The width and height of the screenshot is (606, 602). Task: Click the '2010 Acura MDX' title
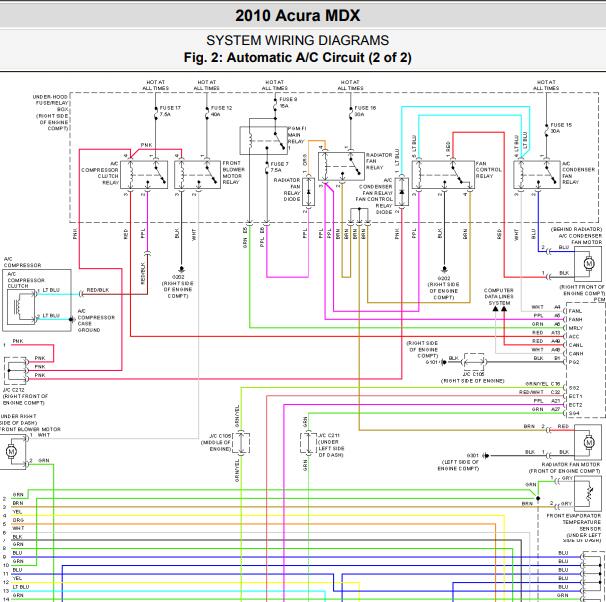[298, 16]
